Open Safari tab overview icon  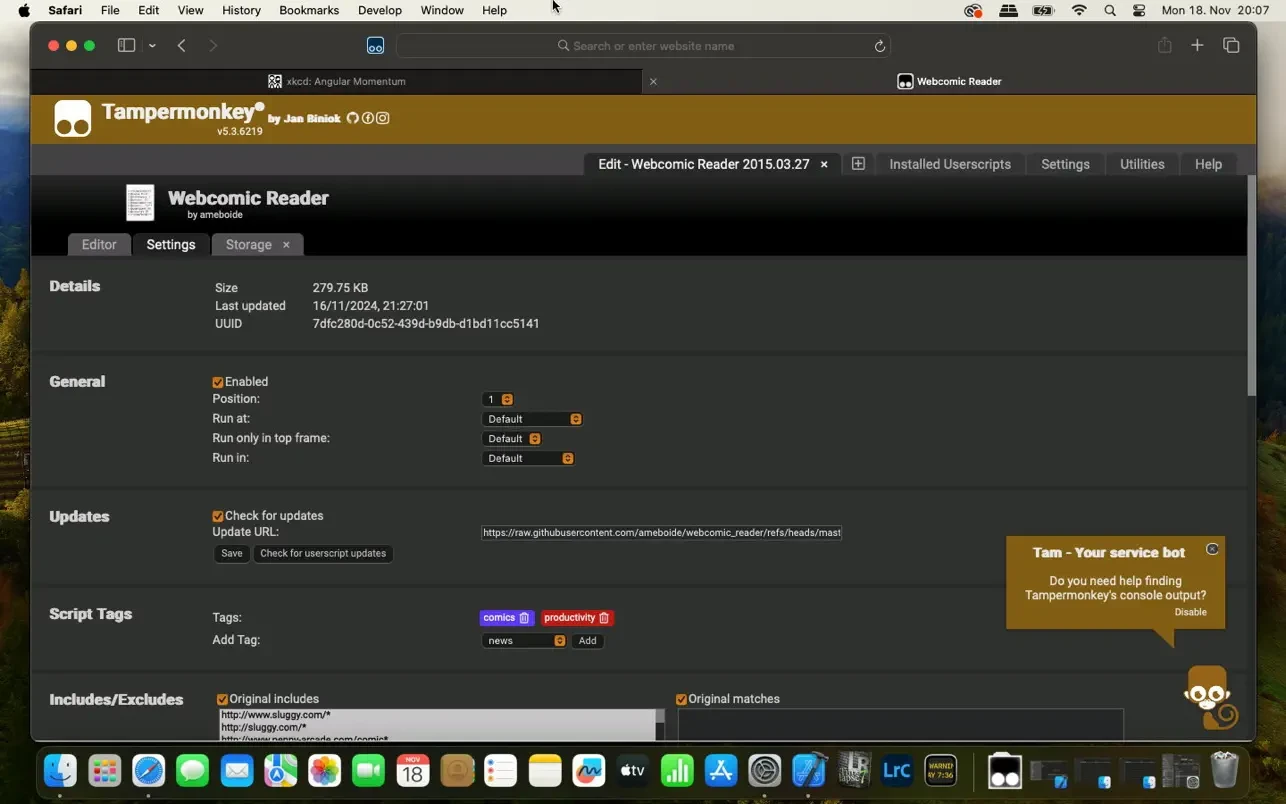click(x=1231, y=46)
